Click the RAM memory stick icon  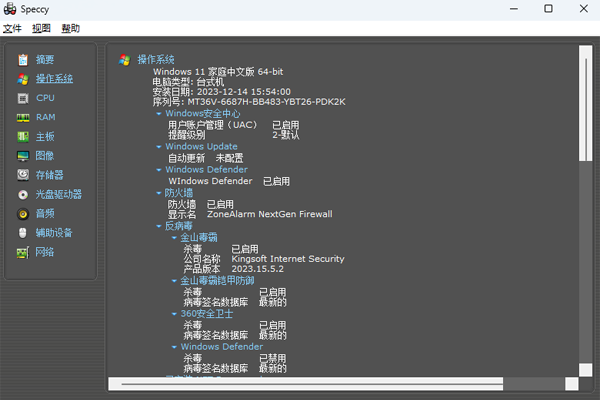point(23,118)
